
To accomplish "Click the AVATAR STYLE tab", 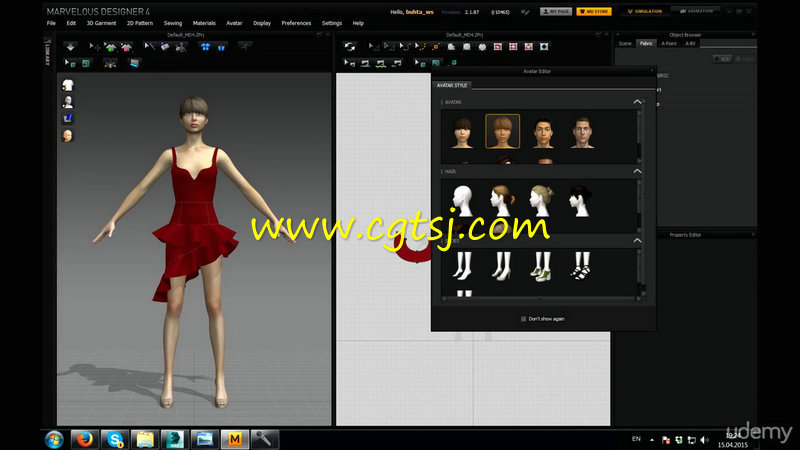I will coord(452,85).
